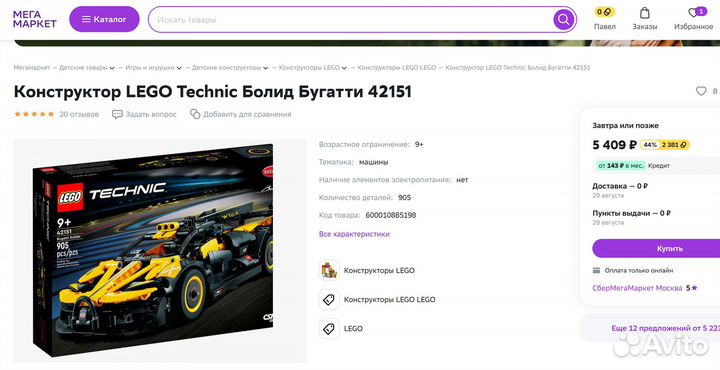
Task: Click the Мегамаркет logo
Action: pos(34,19)
